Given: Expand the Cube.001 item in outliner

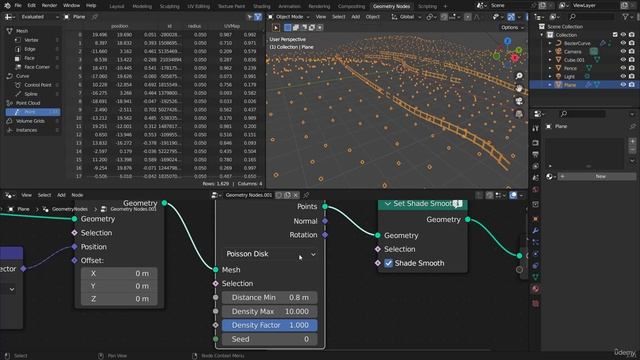Looking at the screenshot, I should point(550,60).
